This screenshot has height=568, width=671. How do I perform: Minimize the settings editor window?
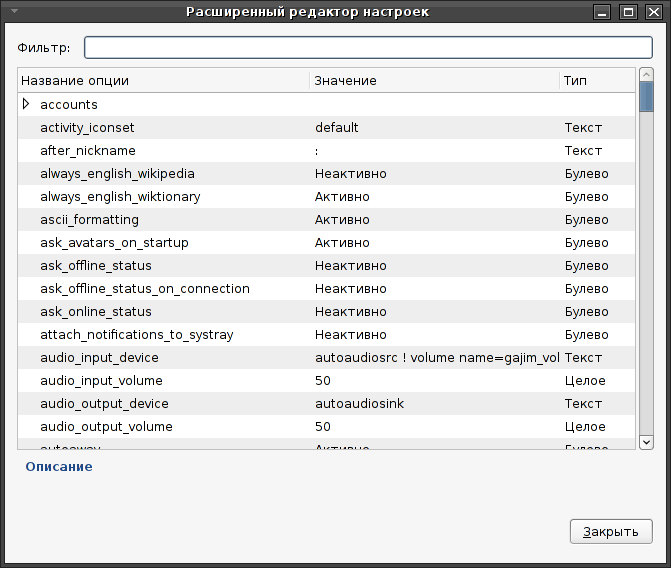click(602, 12)
